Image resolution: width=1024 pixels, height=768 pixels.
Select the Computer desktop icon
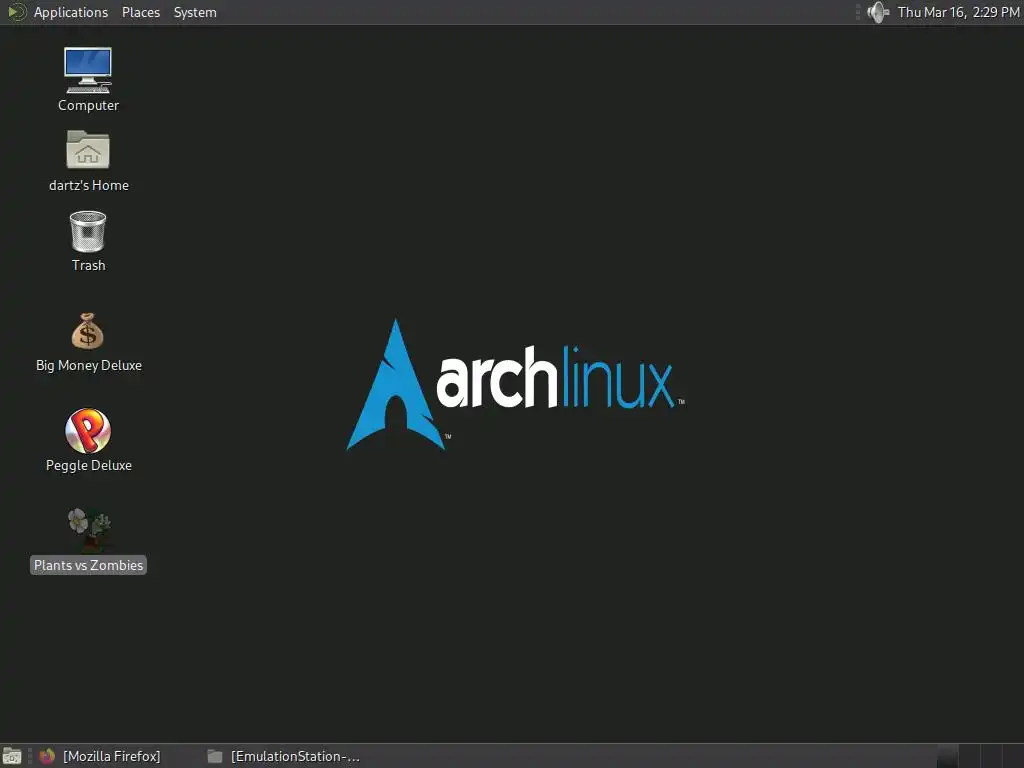click(88, 70)
